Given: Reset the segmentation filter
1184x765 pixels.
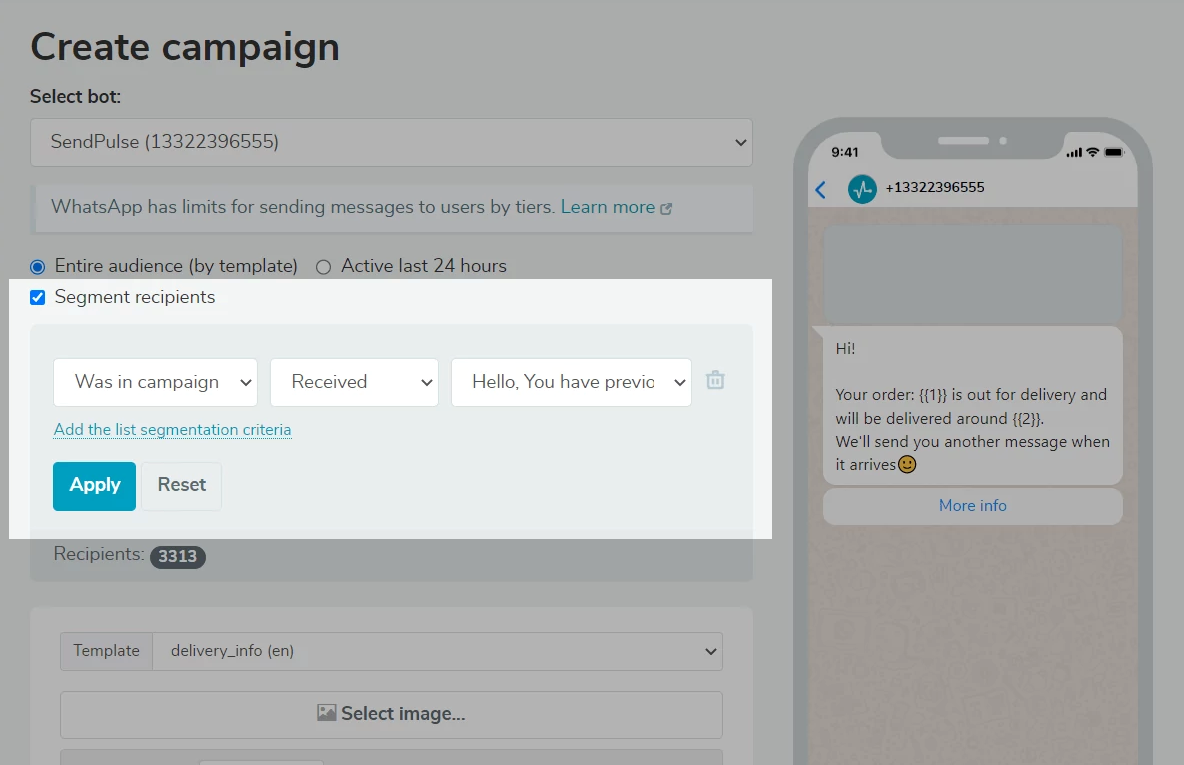Looking at the screenshot, I should click(181, 486).
